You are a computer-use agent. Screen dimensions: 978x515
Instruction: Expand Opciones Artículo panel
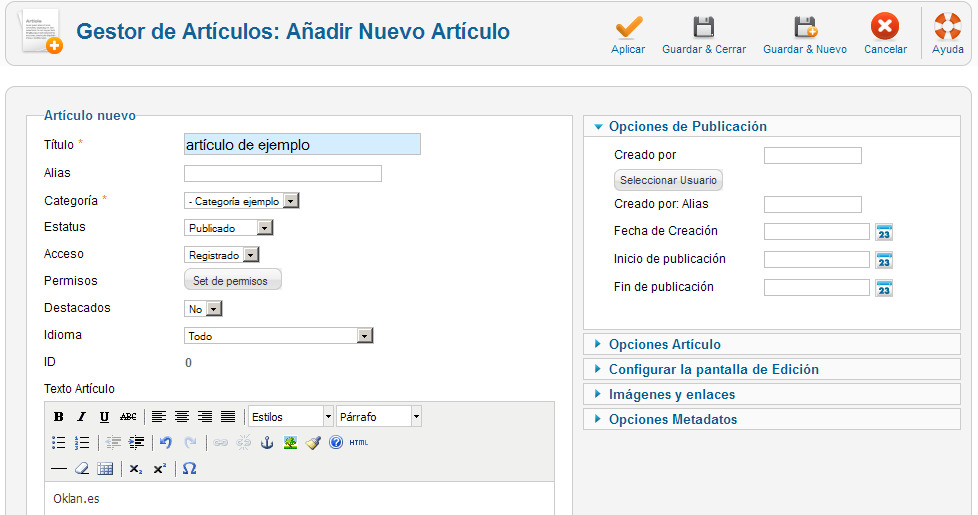coord(772,344)
